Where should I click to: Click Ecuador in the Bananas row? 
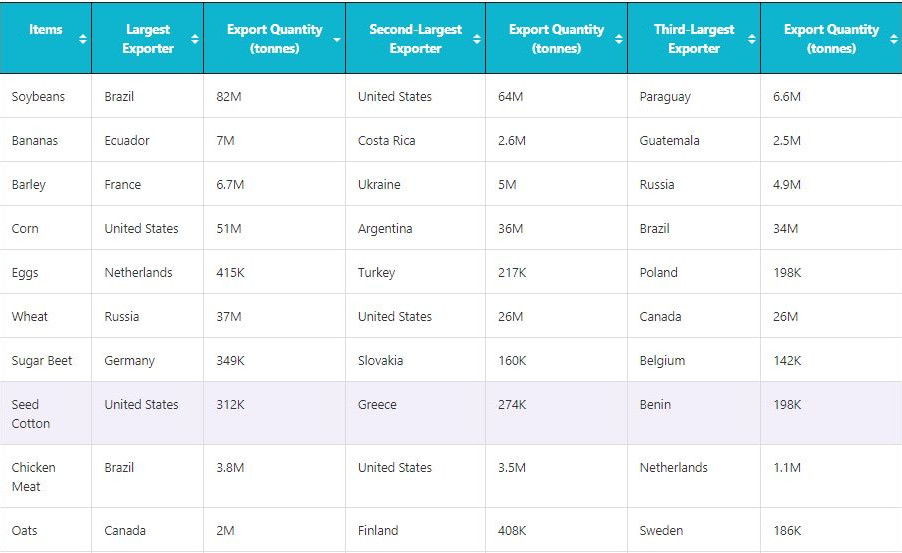(127, 141)
